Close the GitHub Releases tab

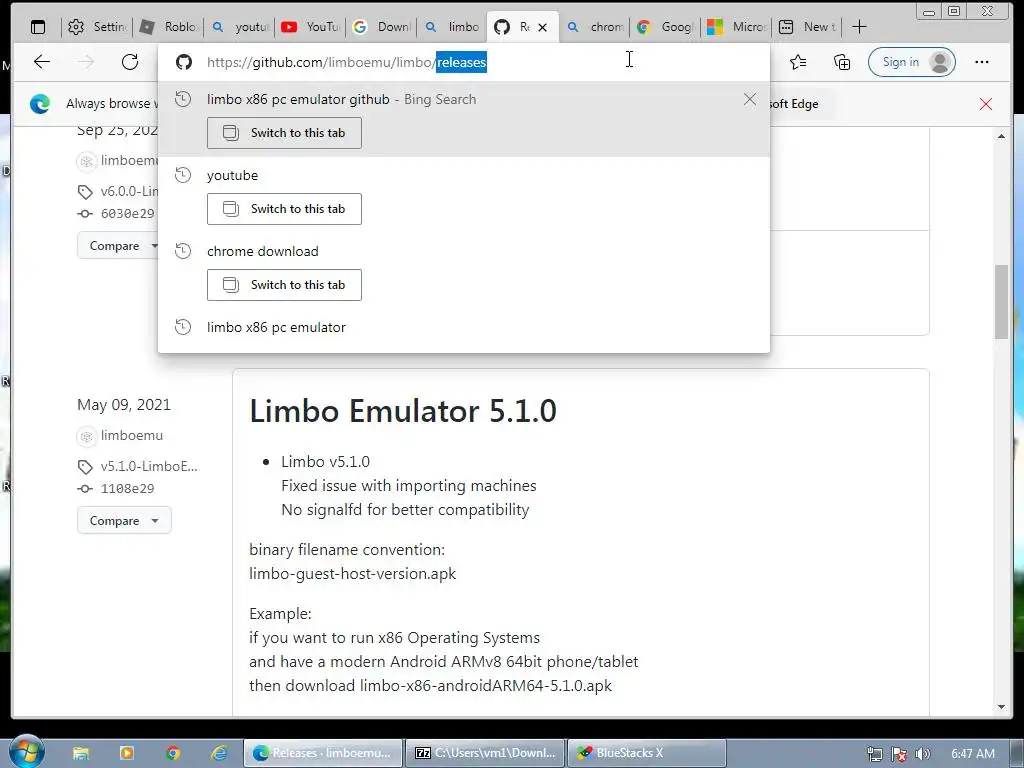tap(543, 27)
